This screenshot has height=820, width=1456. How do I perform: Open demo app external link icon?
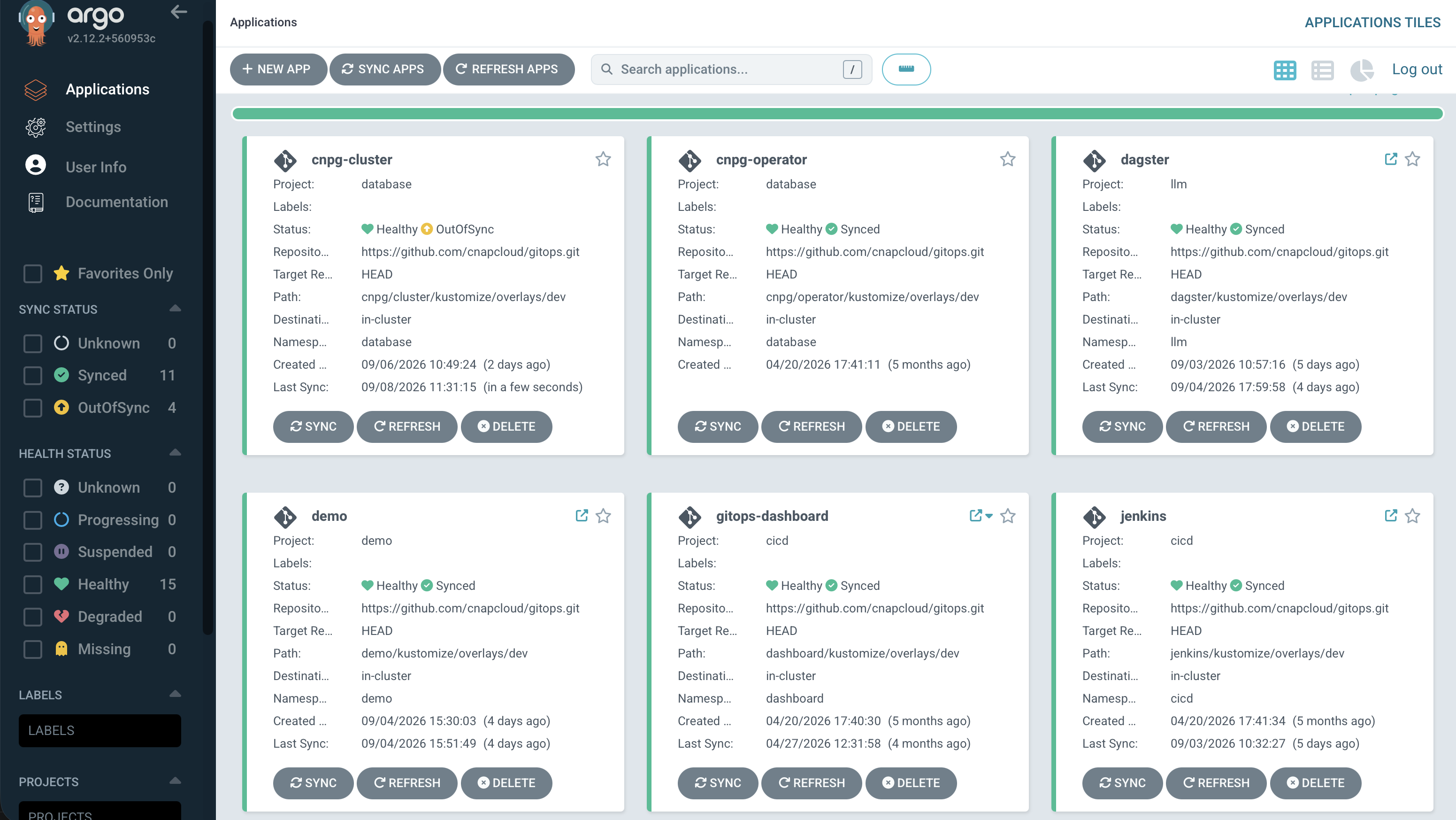(582, 515)
